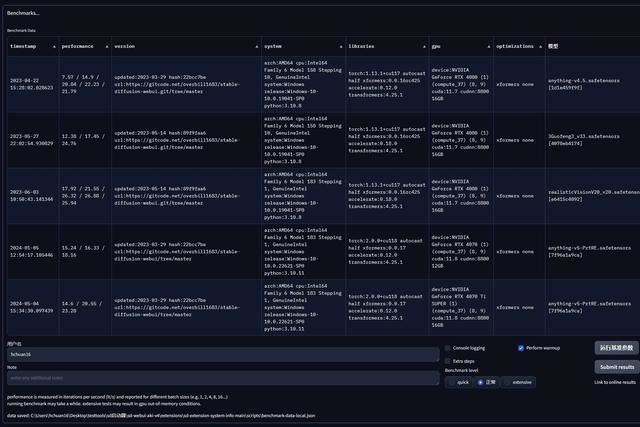Image resolution: width=640 pixels, height=427 pixels.
Task: Select the extensive benchmark level
Action: pos(507,382)
